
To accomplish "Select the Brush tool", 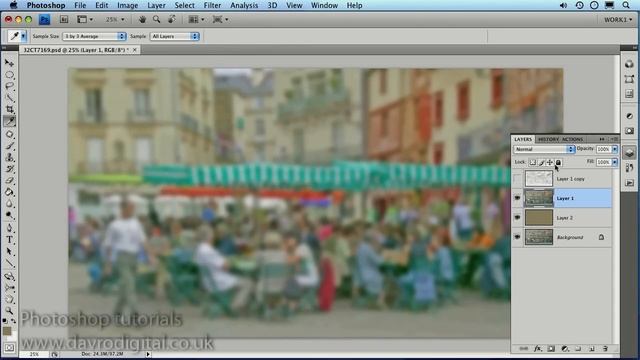I will [x=9, y=146].
